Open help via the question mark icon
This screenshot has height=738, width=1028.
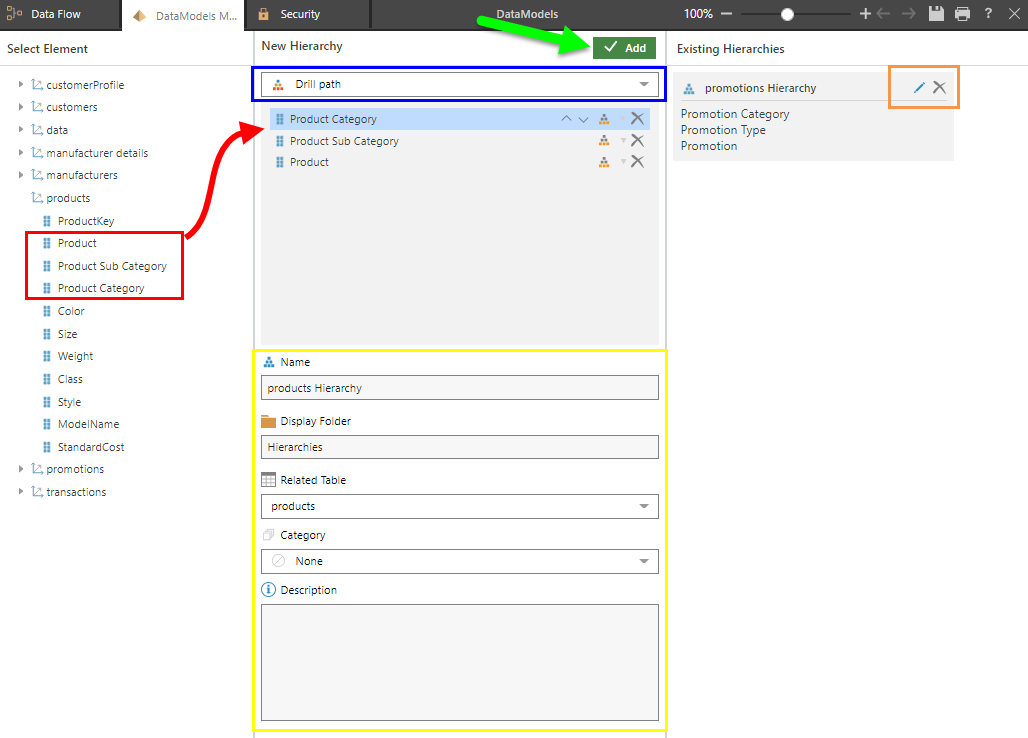click(x=988, y=14)
